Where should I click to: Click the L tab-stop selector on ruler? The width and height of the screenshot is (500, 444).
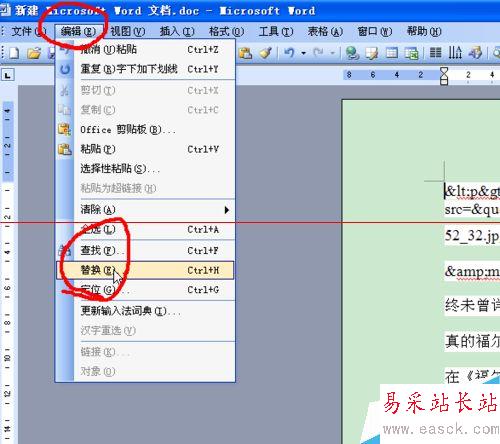pos(8,75)
